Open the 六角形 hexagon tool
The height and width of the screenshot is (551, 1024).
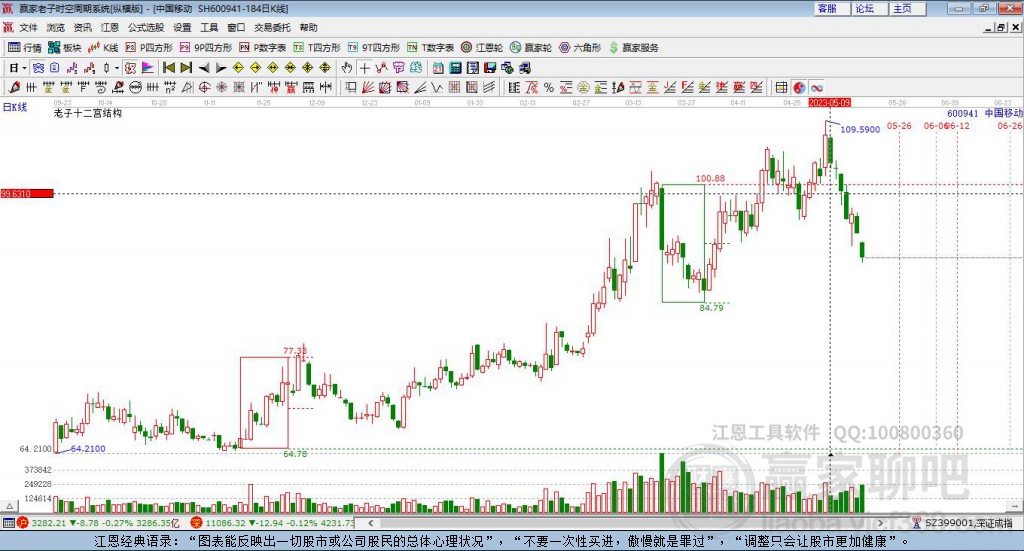tap(580, 48)
